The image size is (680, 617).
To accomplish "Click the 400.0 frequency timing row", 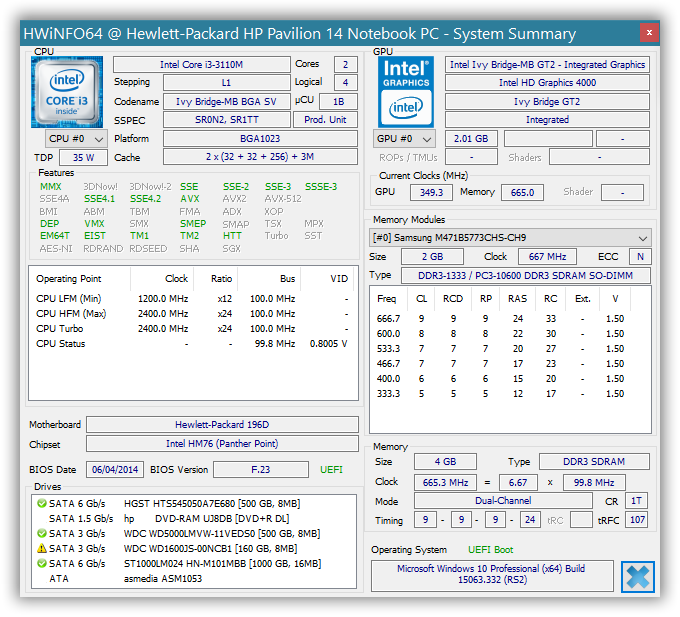I will (x=510, y=379).
